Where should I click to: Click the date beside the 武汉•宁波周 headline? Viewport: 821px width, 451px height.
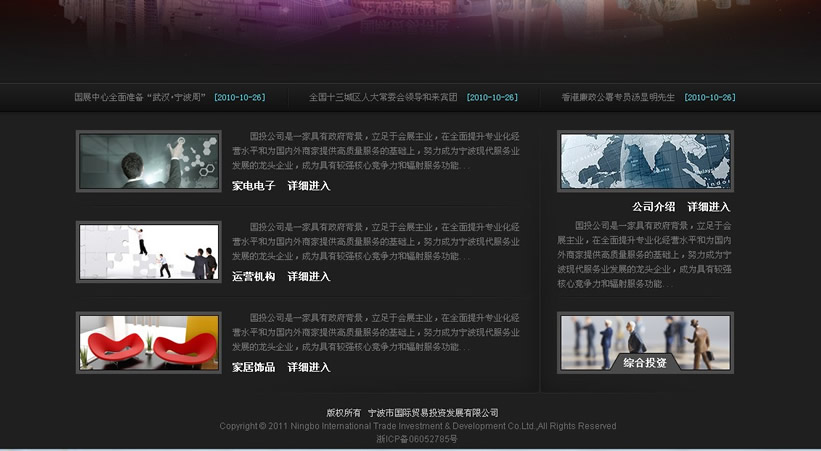[x=239, y=98]
